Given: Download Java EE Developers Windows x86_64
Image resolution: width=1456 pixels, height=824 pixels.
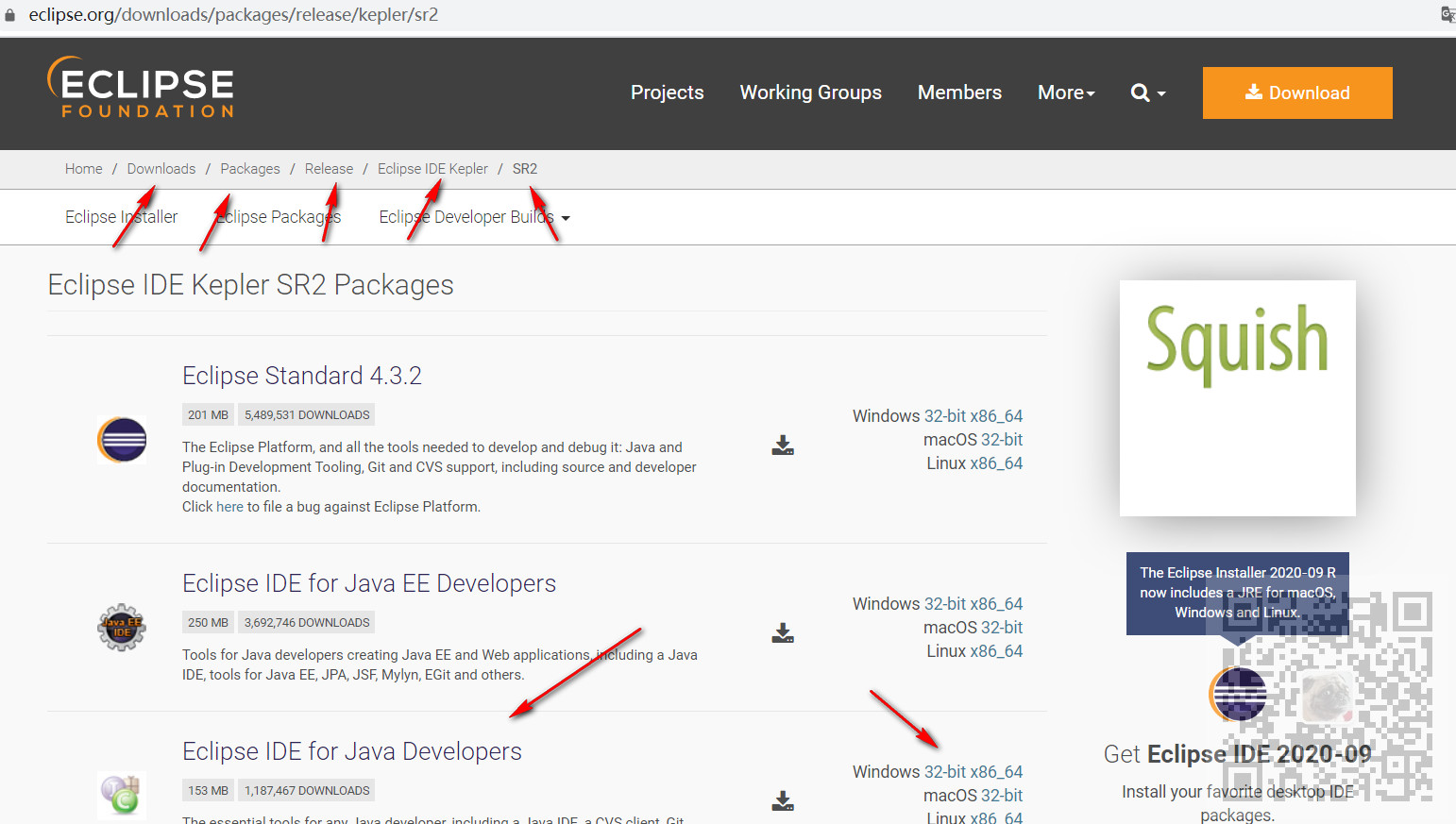Looking at the screenshot, I should coord(997,604).
